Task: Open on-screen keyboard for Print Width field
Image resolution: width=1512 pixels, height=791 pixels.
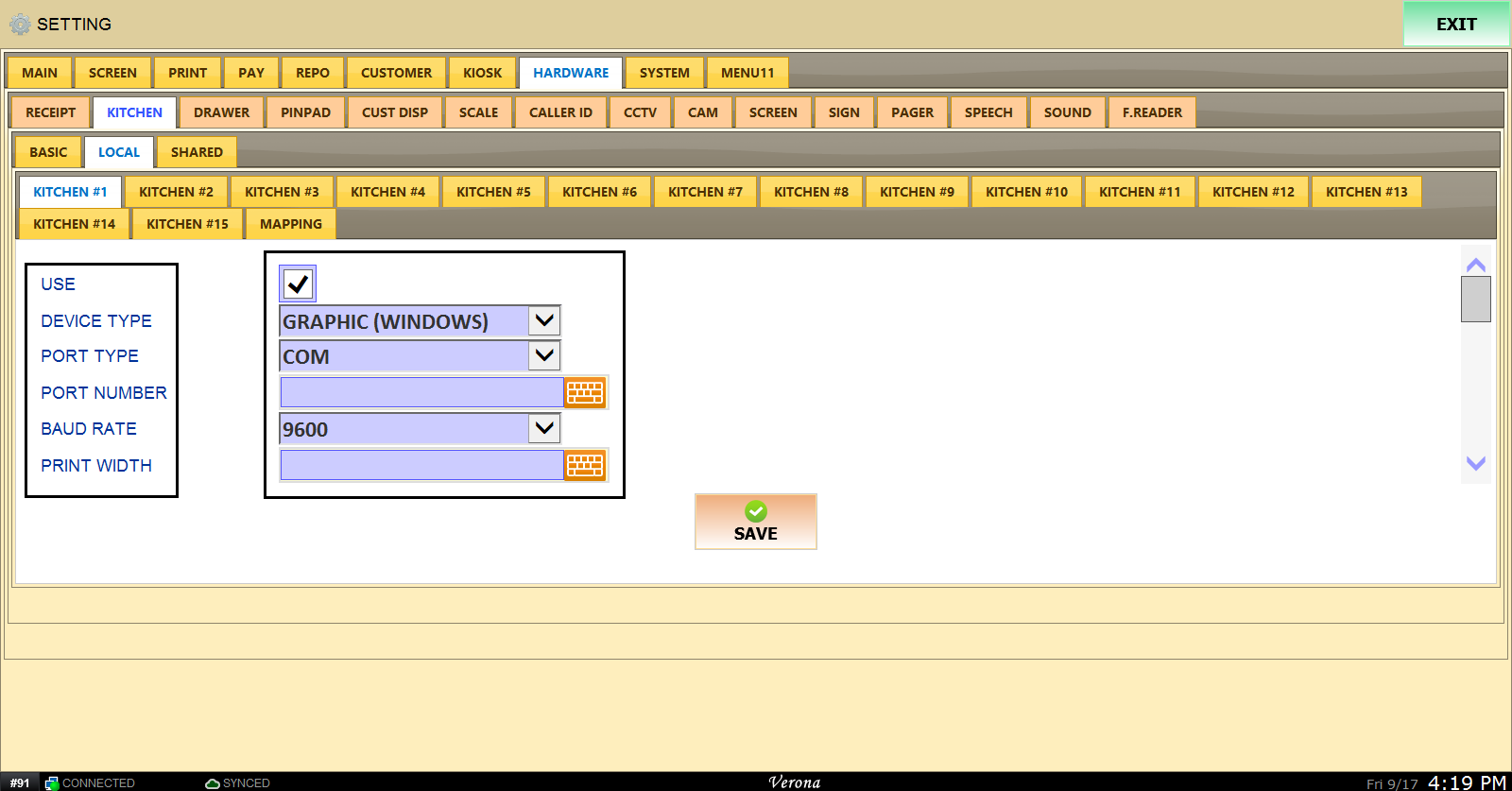Action: pos(585,465)
